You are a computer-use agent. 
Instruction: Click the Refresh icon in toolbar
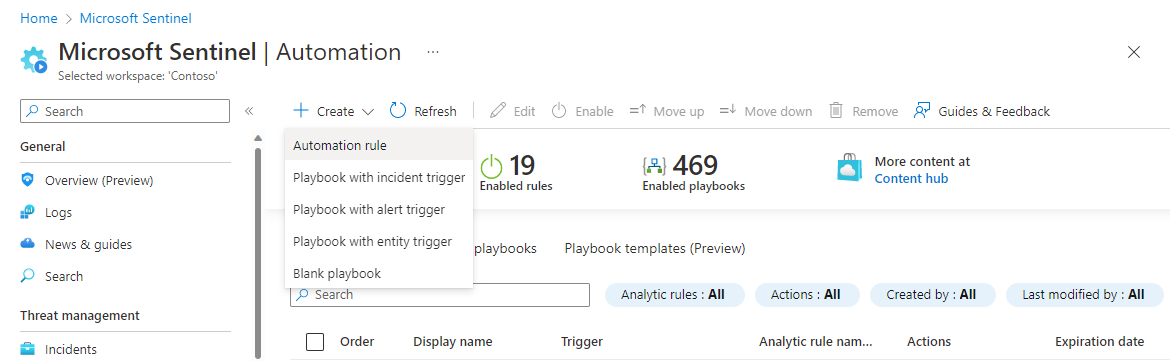click(x=398, y=111)
